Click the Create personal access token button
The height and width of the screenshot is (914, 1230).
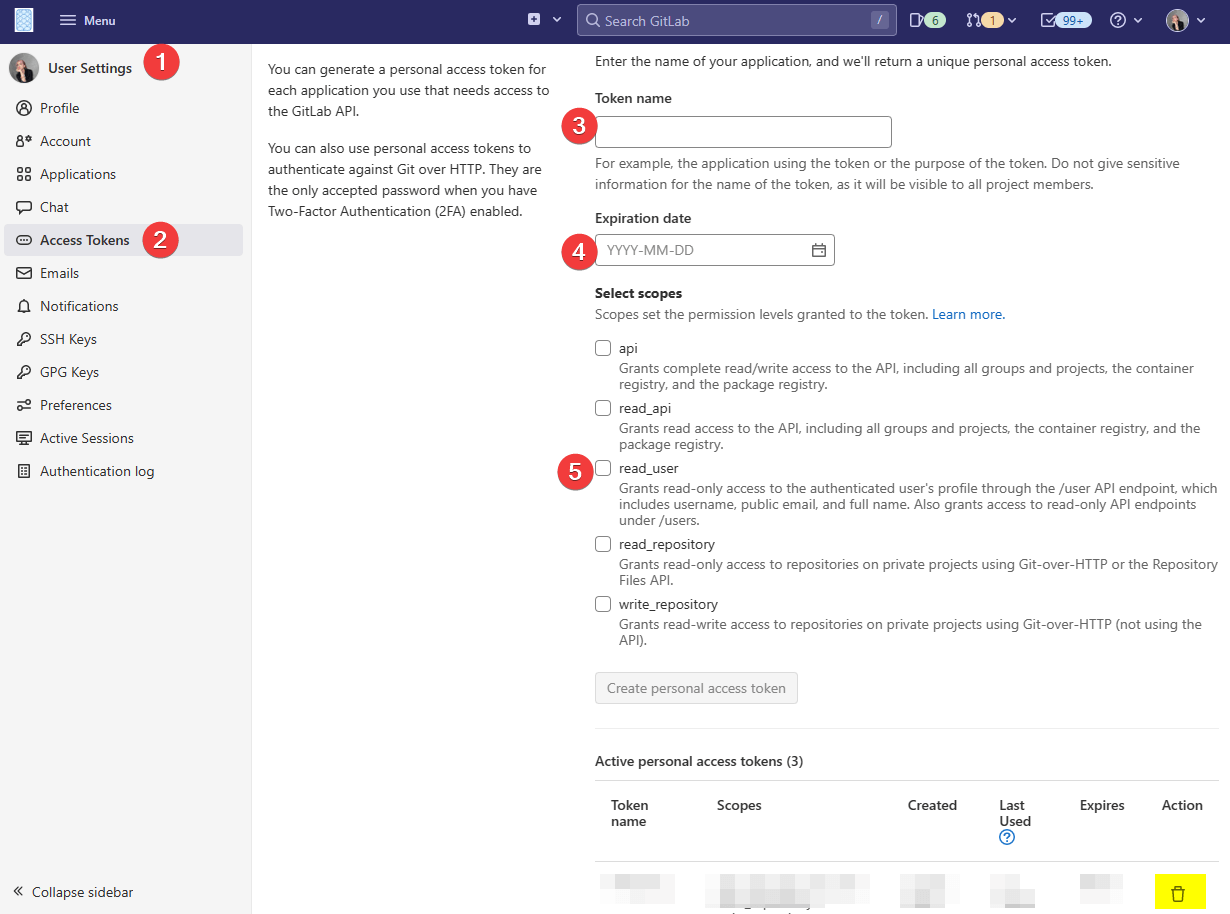[x=696, y=687]
